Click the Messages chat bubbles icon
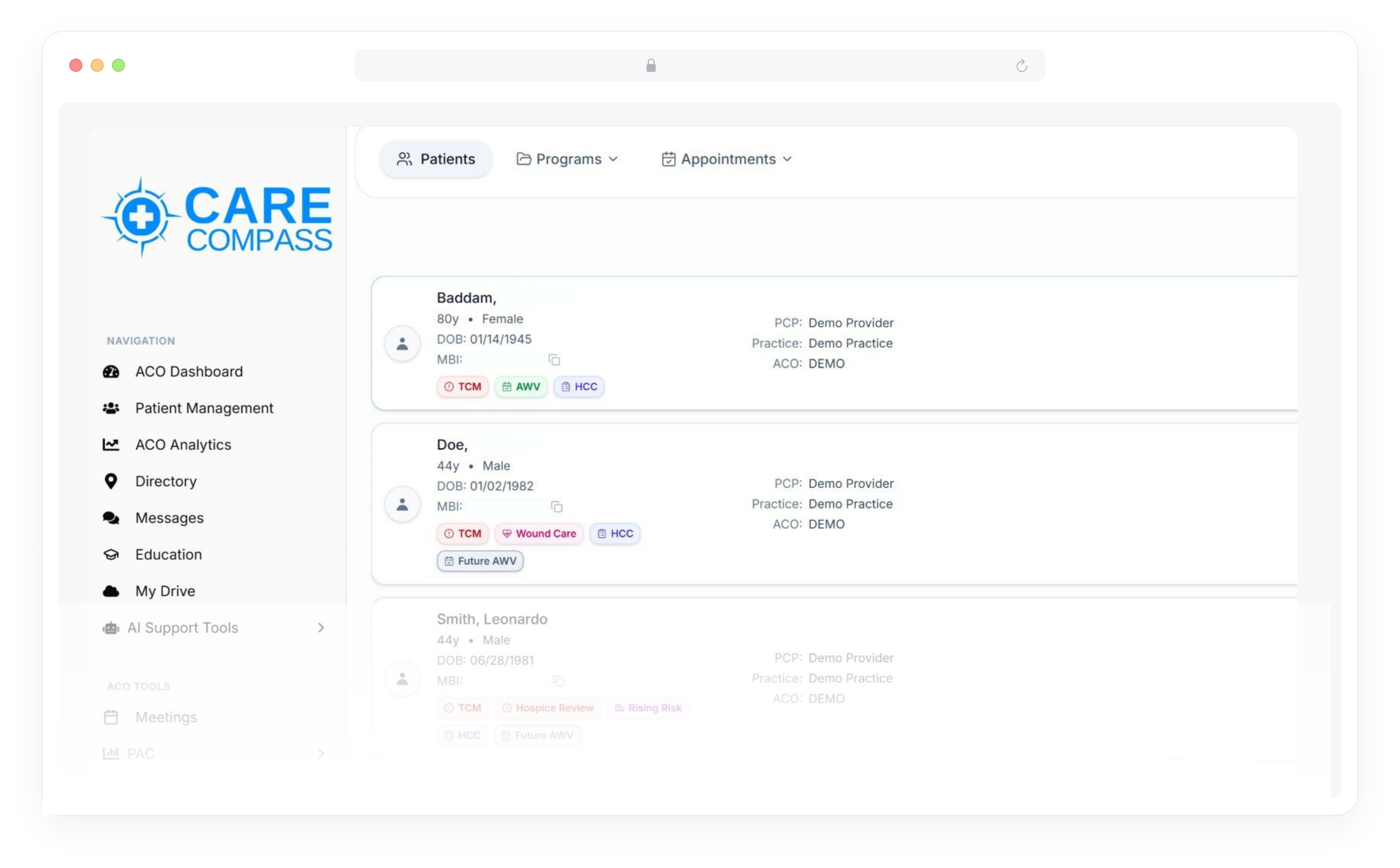This screenshot has height=868, width=1400. (x=111, y=518)
